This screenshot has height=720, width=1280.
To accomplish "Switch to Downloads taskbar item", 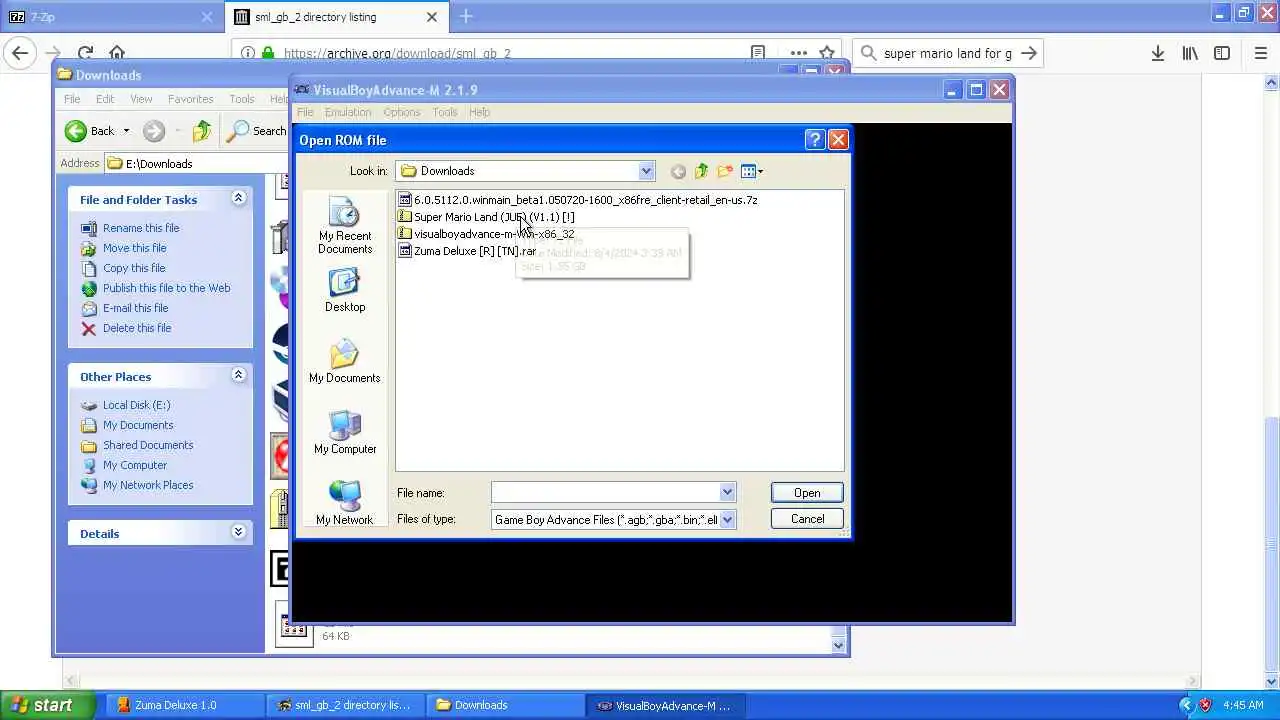I will 505,705.
